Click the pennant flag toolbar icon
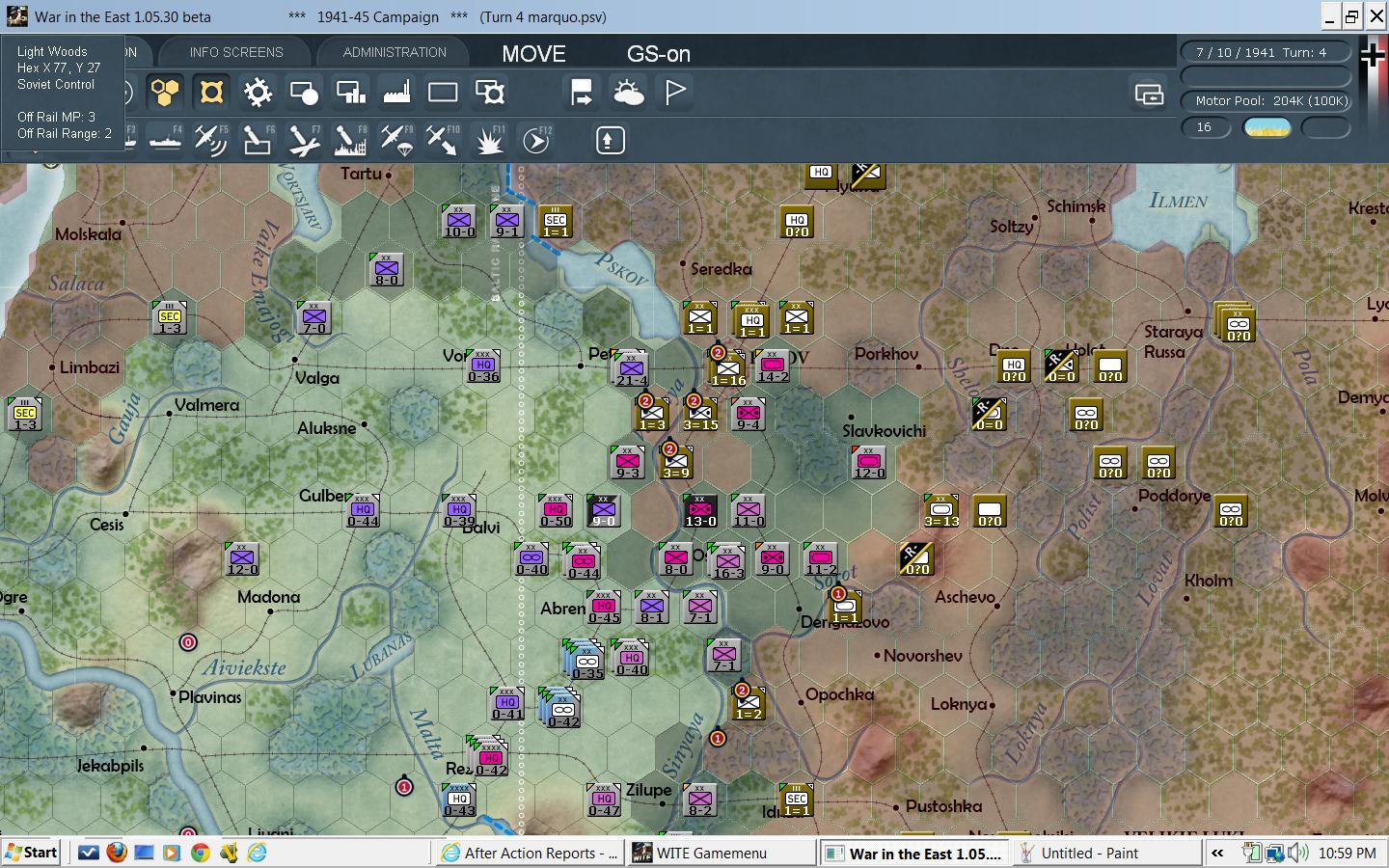The image size is (1389, 868). click(x=675, y=93)
